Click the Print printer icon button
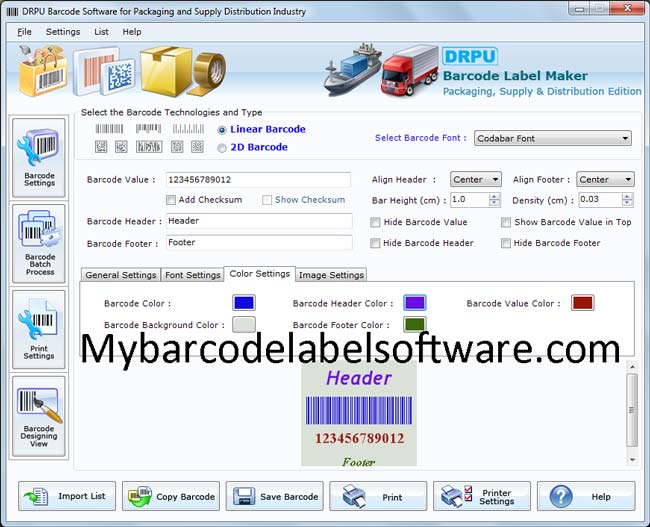Viewport: 650px width, 527px height. coord(378,496)
